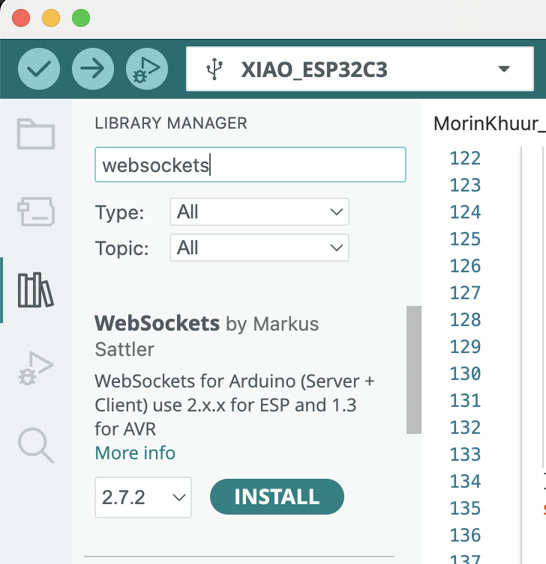Click the Upload arrow button
The image size is (546, 564).
(x=93, y=69)
